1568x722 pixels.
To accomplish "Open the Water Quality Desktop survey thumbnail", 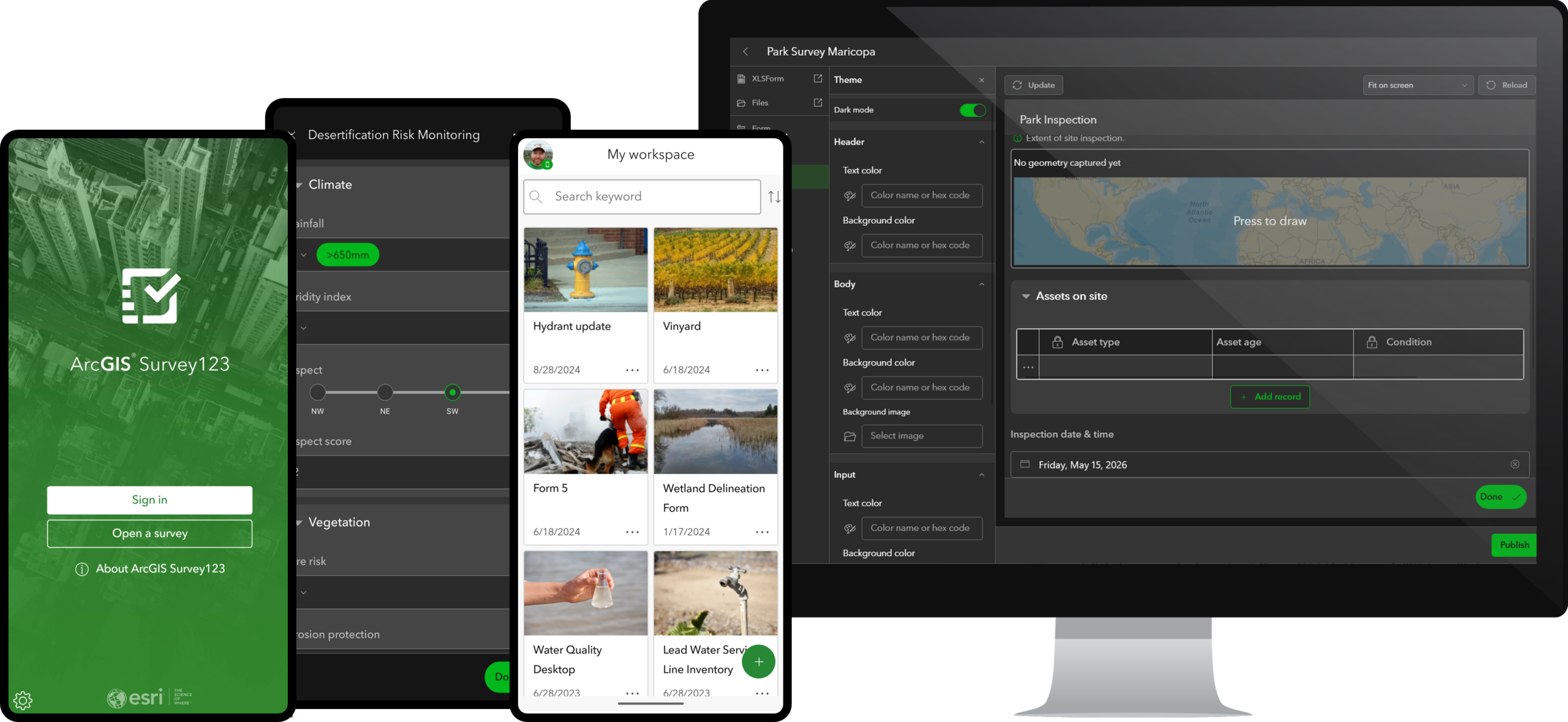I will point(586,593).
